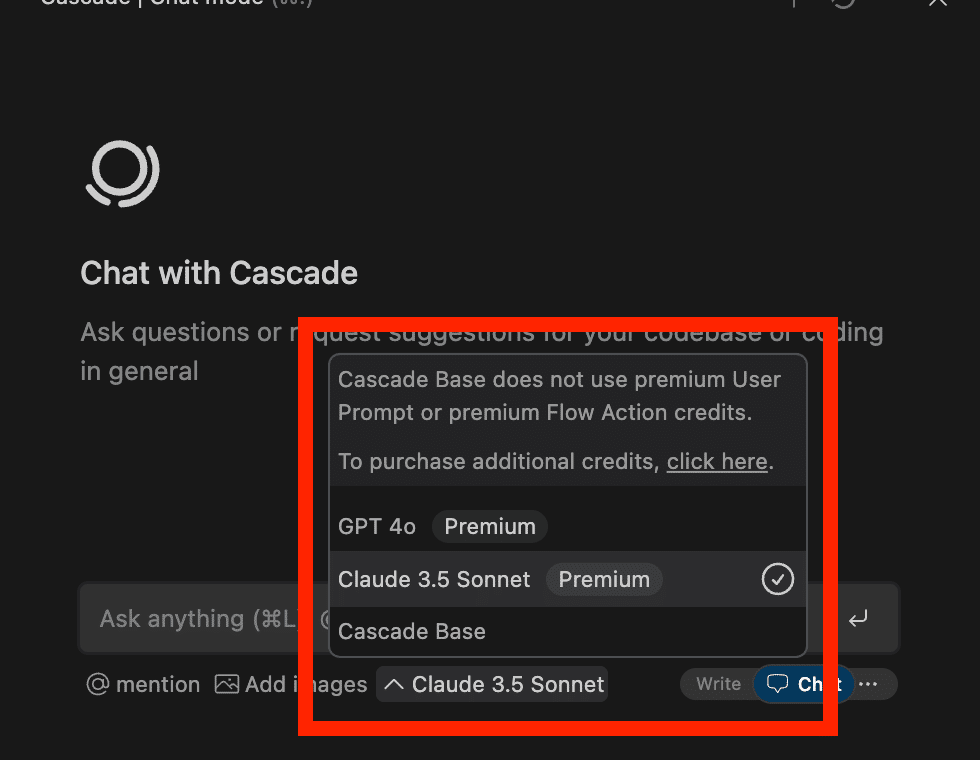Choose Cascade Base from the model list
This screenshot has width=980, height=760.
click(x=412, y=632)
